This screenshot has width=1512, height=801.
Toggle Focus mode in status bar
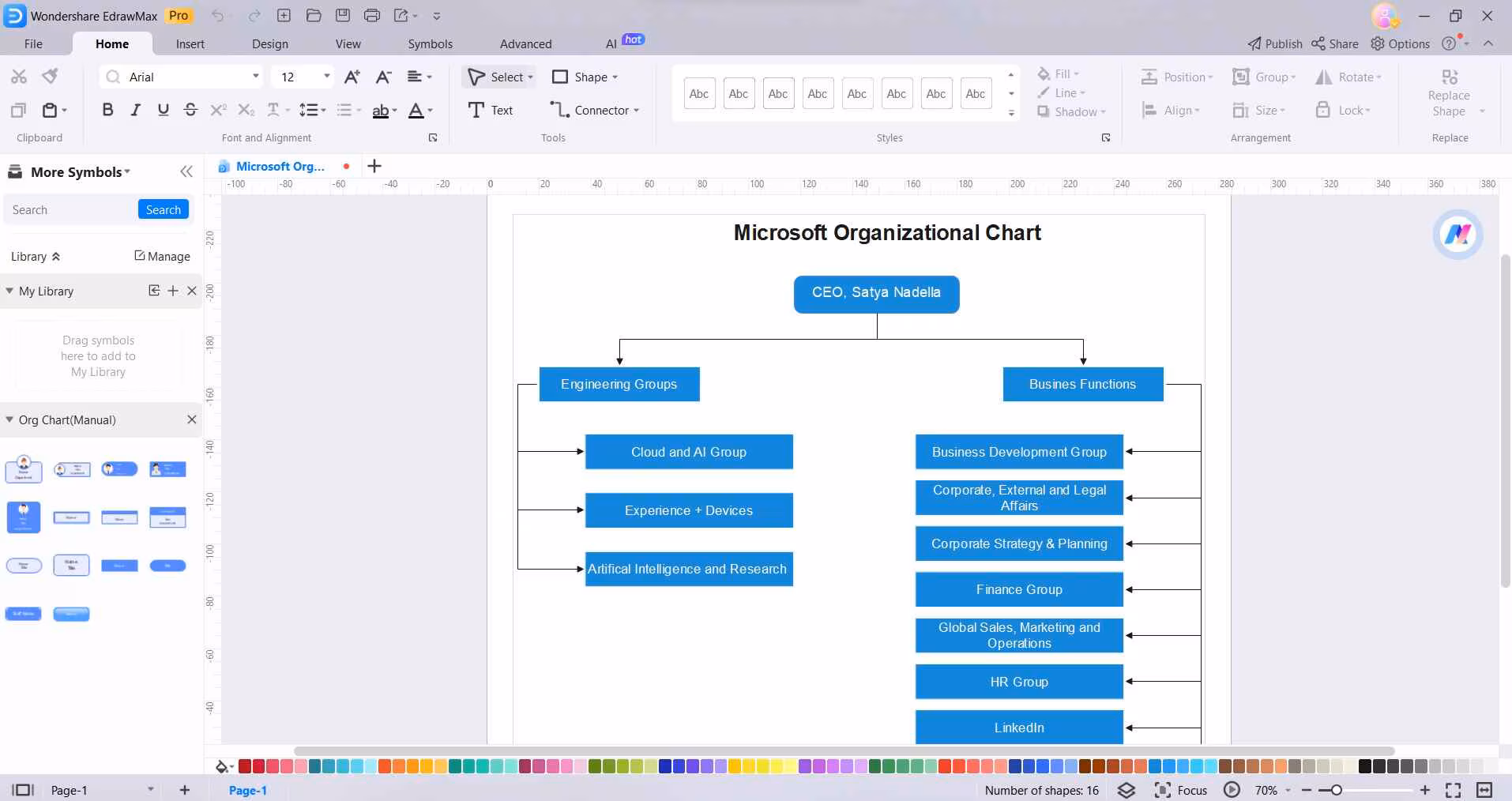point(1181,790)
